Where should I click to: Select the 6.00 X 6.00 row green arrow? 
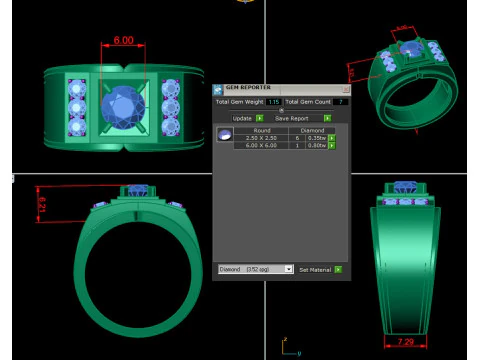332,146
